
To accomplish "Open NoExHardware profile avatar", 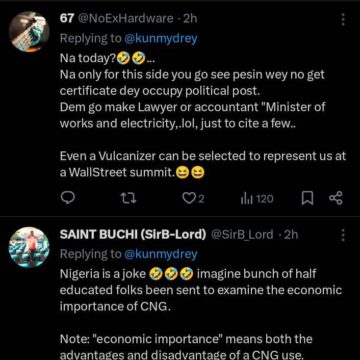I will 29,32.
